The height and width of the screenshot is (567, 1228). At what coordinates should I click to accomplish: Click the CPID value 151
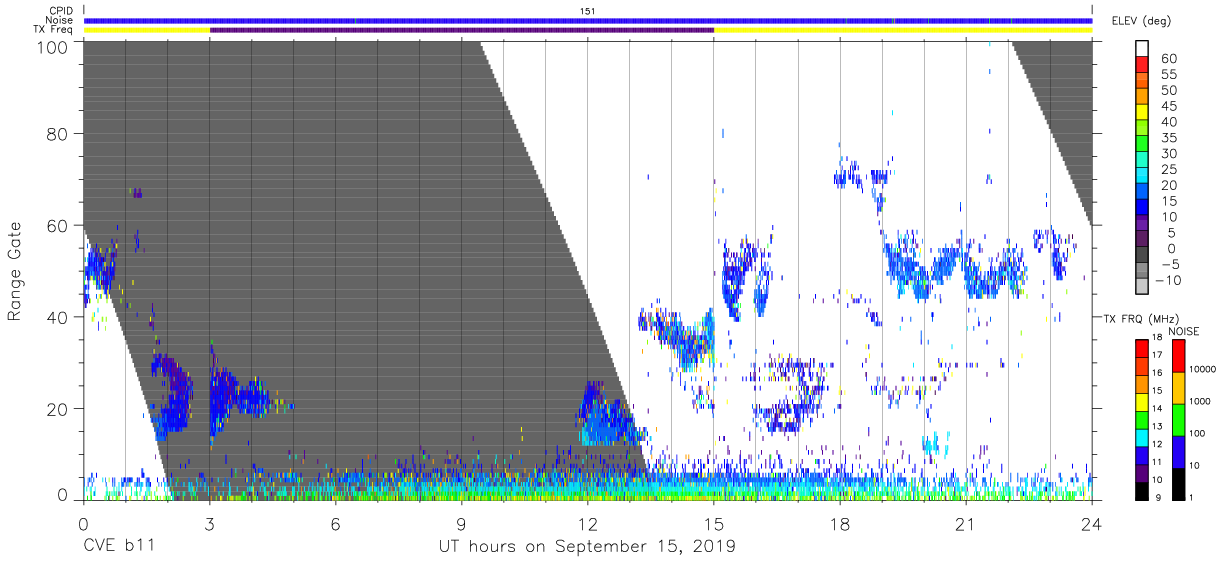588,11
